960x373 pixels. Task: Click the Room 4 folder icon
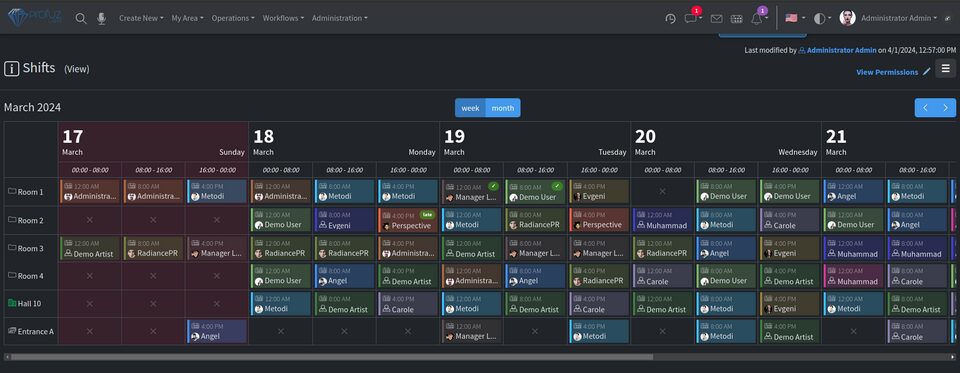point(12,276)
